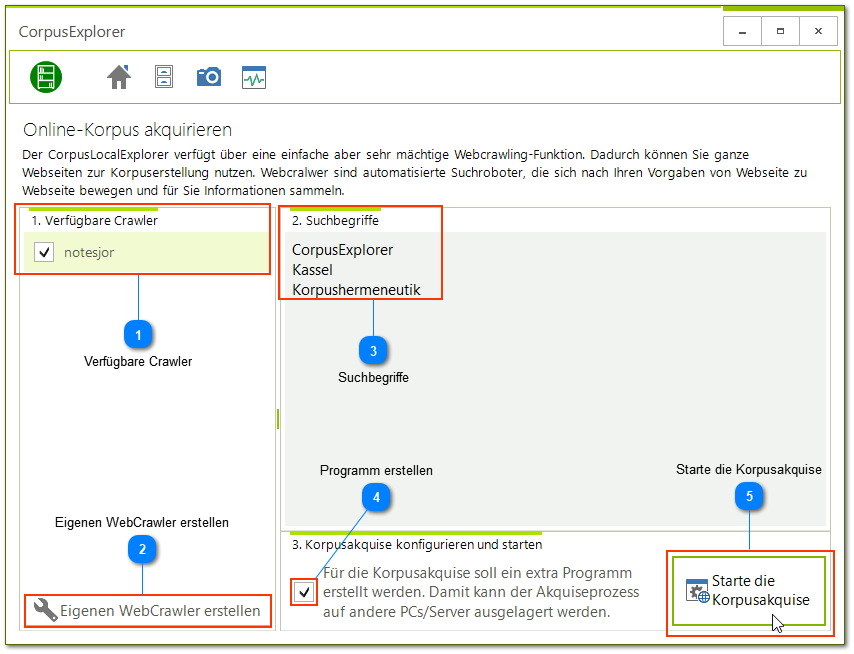Click inside the Suchbegriffe text area
The width and height of the screenshot is (854, 654).
point(555,379)
